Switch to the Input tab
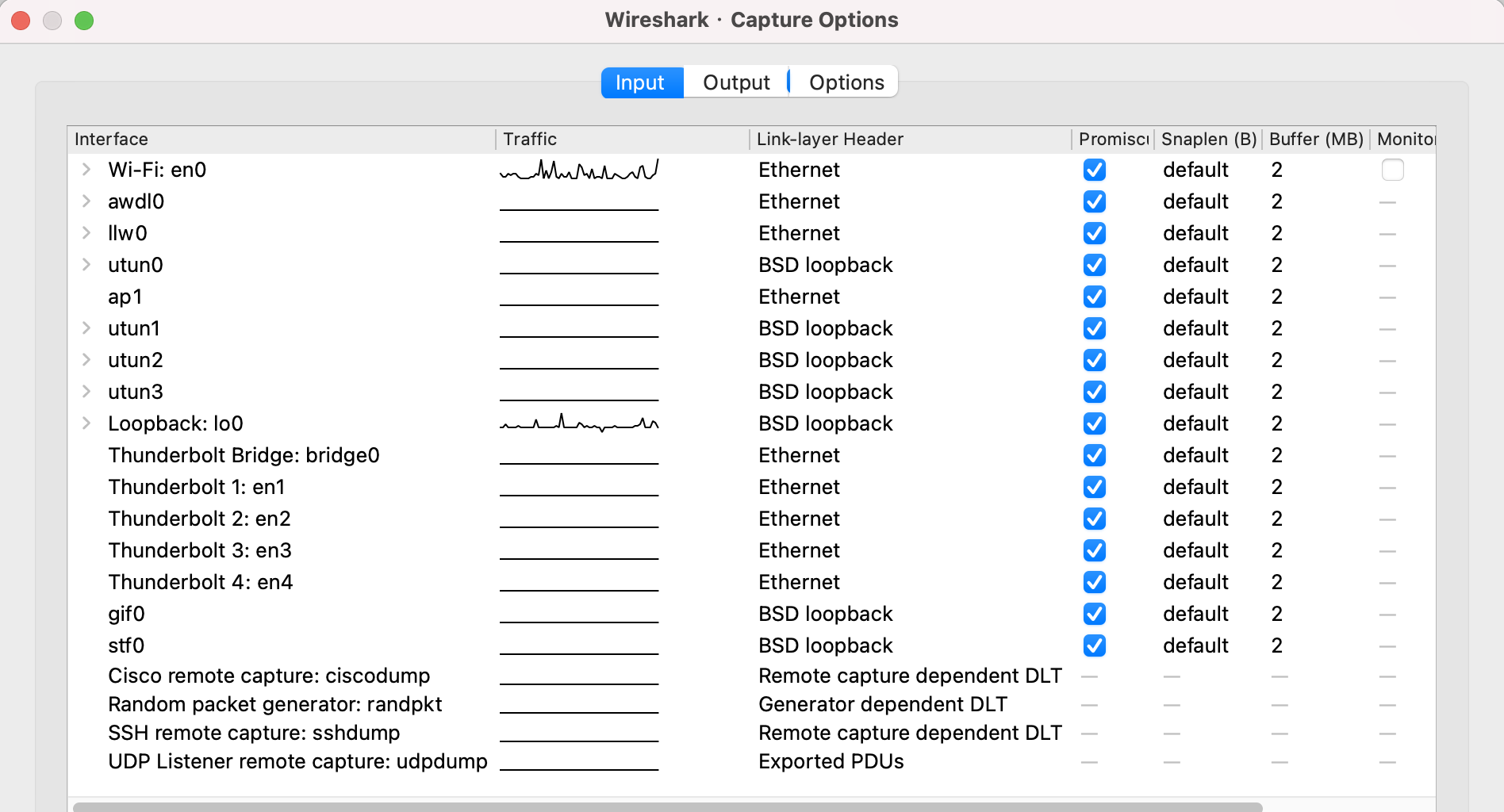 [x=642, y=82]
